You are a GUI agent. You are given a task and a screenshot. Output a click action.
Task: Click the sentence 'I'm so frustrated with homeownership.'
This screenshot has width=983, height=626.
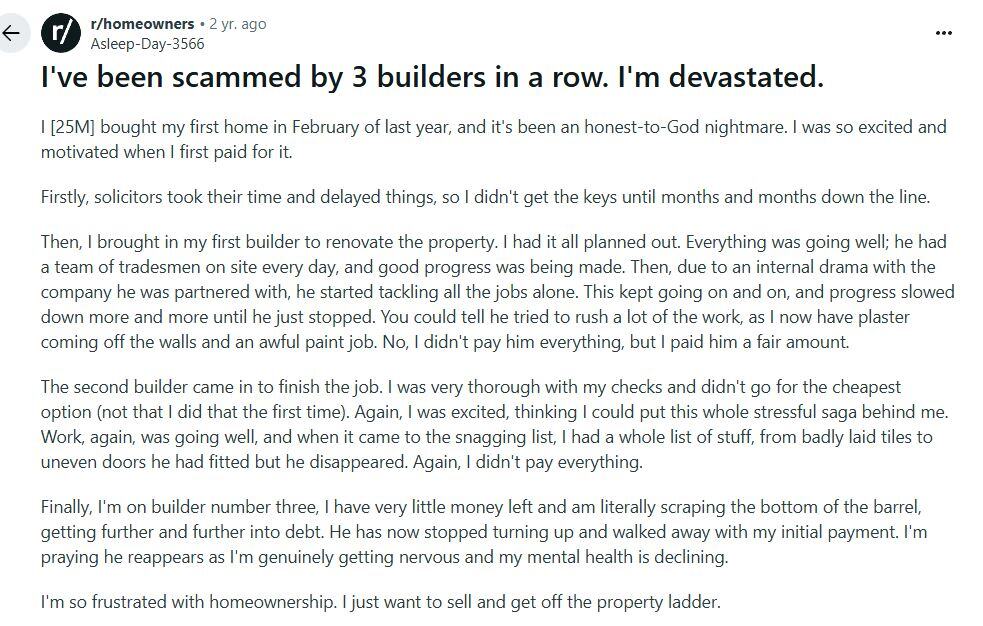point(189,602)
